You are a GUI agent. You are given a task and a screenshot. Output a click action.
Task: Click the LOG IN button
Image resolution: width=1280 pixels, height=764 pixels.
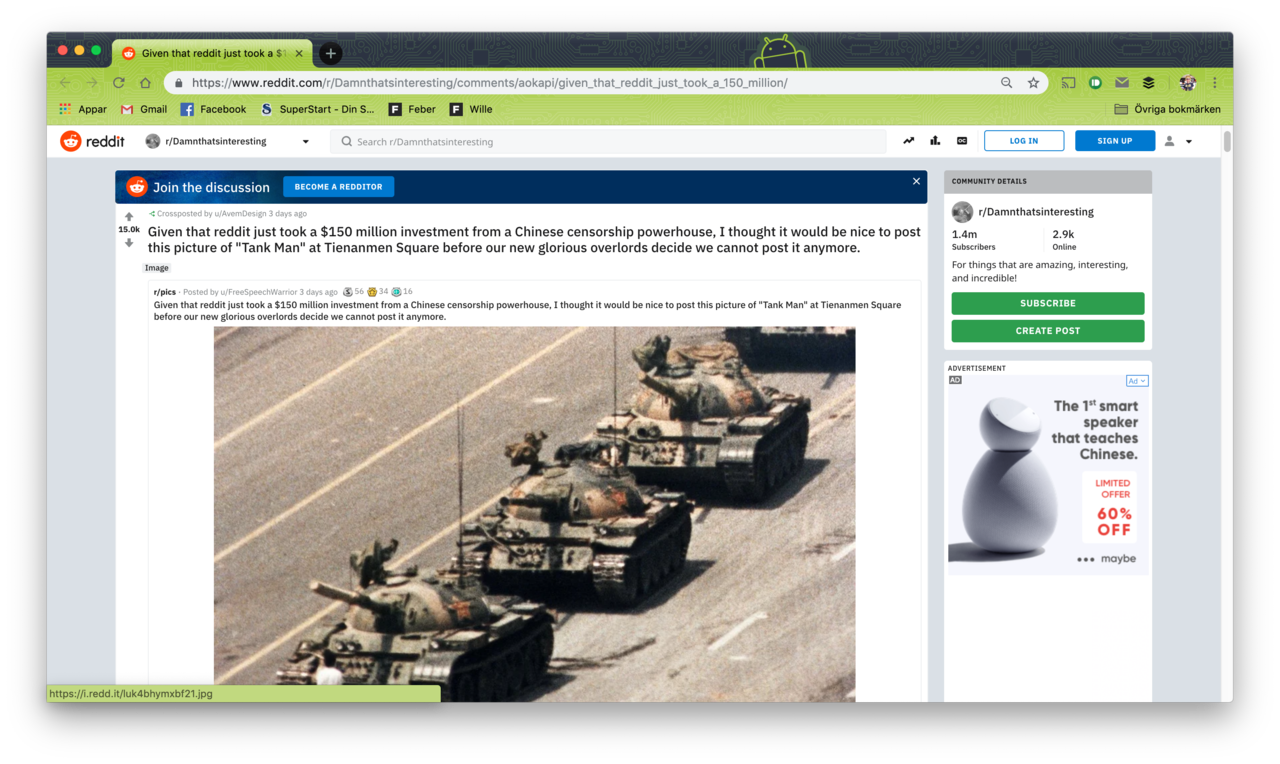click(1024, 141)
